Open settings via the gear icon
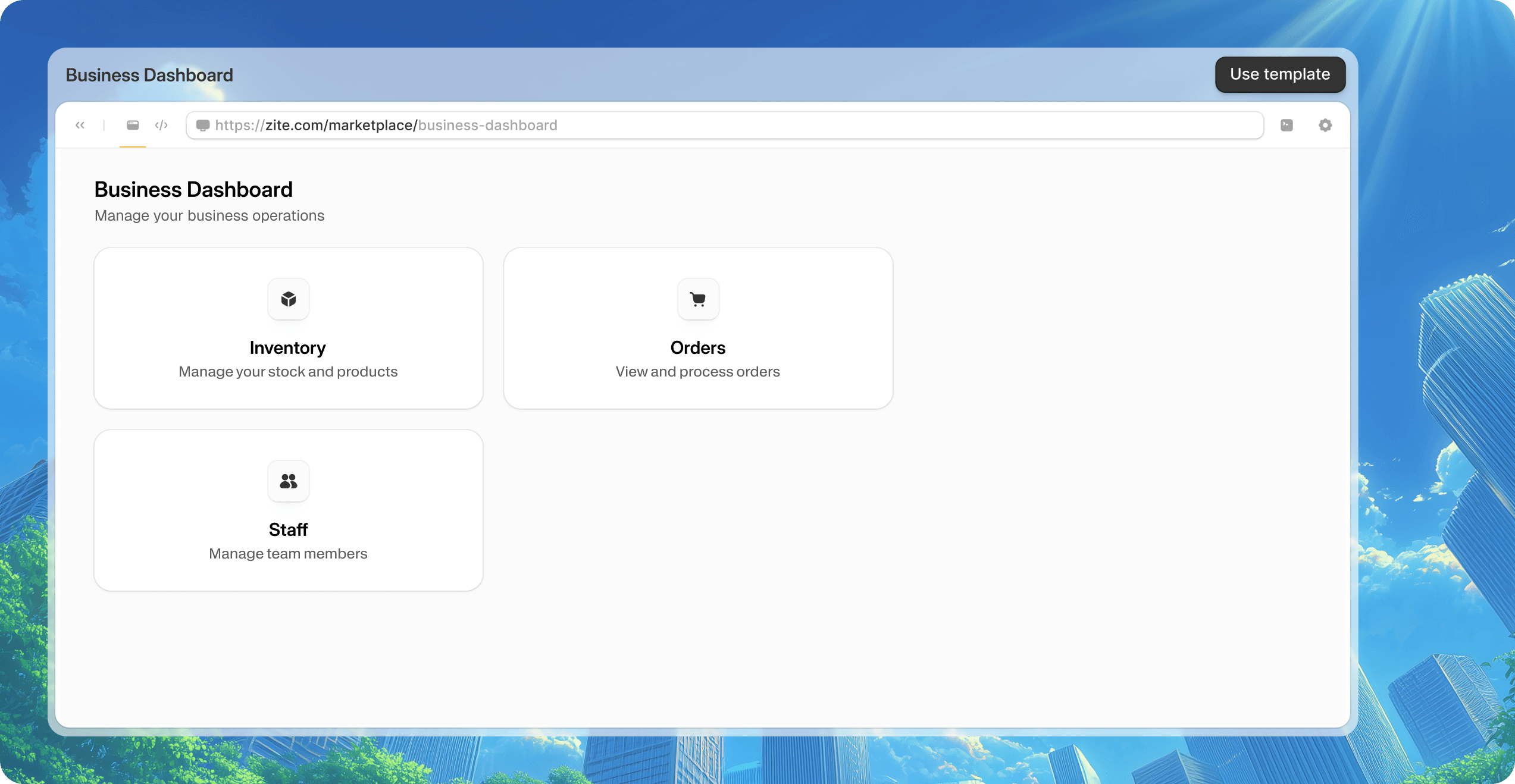Viewport: 1515px width, 784px height. [x=1325, y=125]
